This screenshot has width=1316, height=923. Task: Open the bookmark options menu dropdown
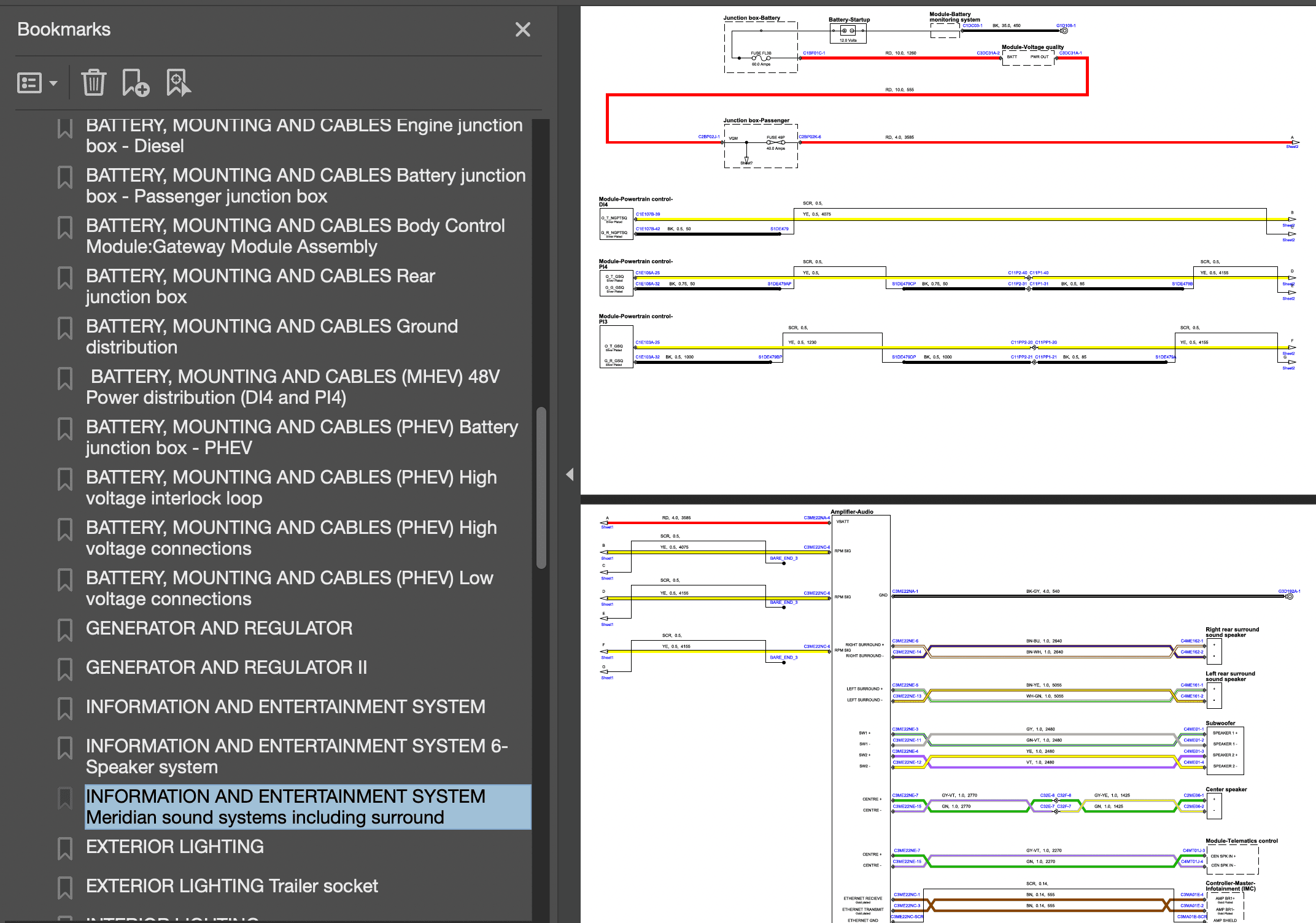tap(37, 82)
